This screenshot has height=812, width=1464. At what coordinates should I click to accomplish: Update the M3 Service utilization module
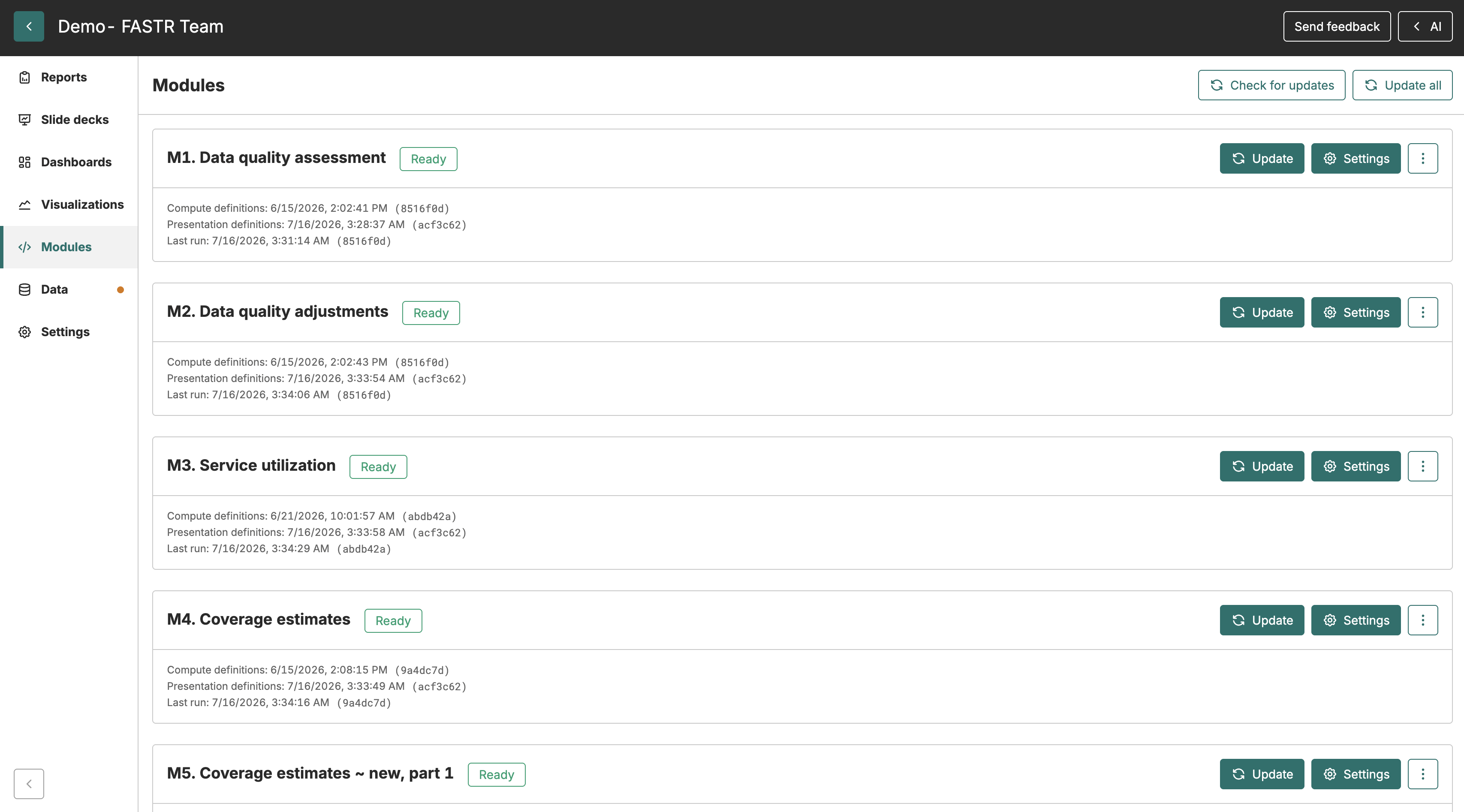coord(1262,466)
